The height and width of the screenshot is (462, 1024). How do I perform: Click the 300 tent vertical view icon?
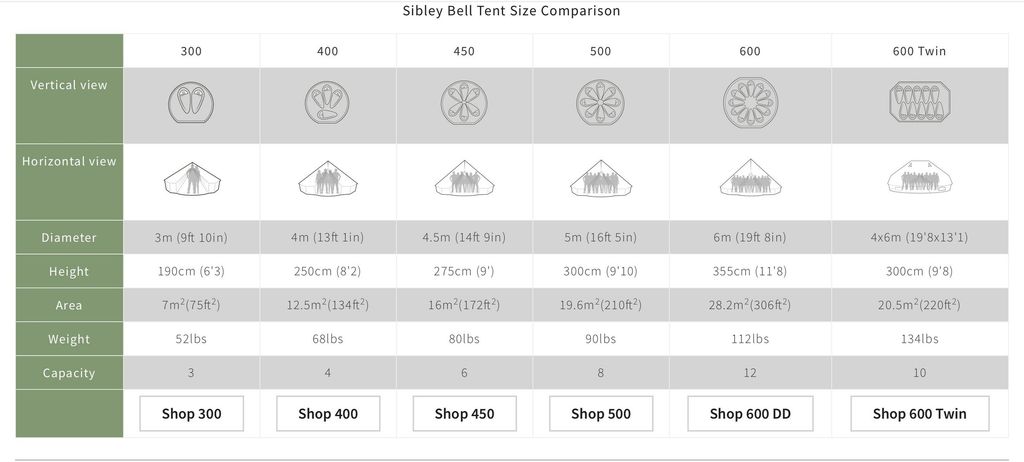(191, 103)
